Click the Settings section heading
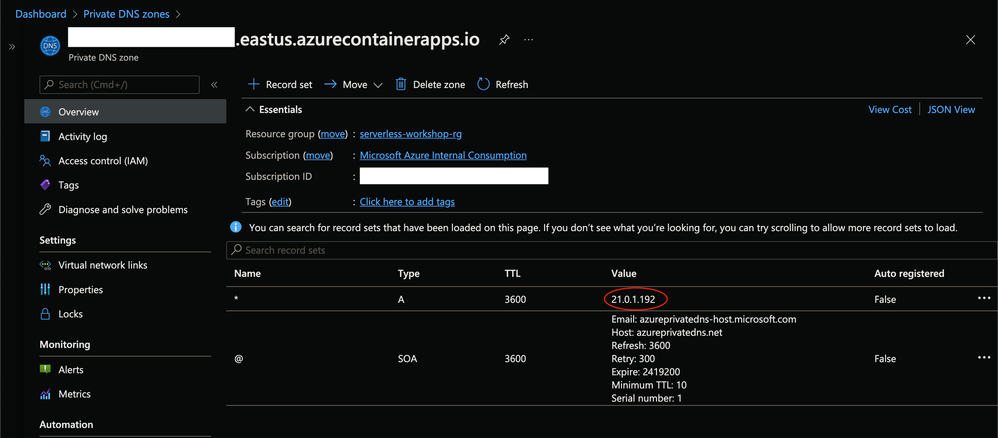Image resolution: width=998 pixels, height=438 pixels. pyautogui.click(x=57, y=240)
